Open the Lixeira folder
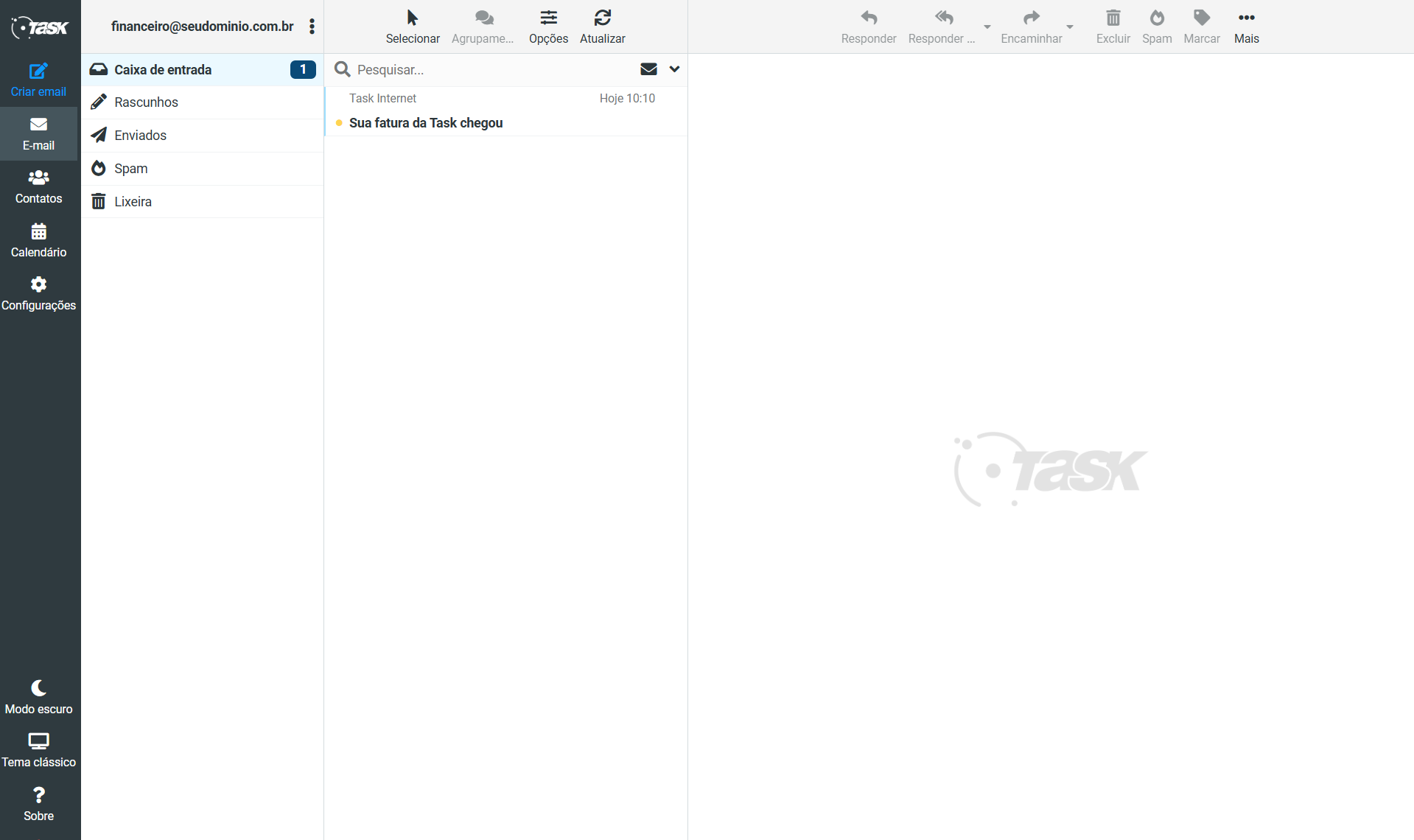Image resolution: width=1414 pixels, height=840 pixels. point(133,202)
